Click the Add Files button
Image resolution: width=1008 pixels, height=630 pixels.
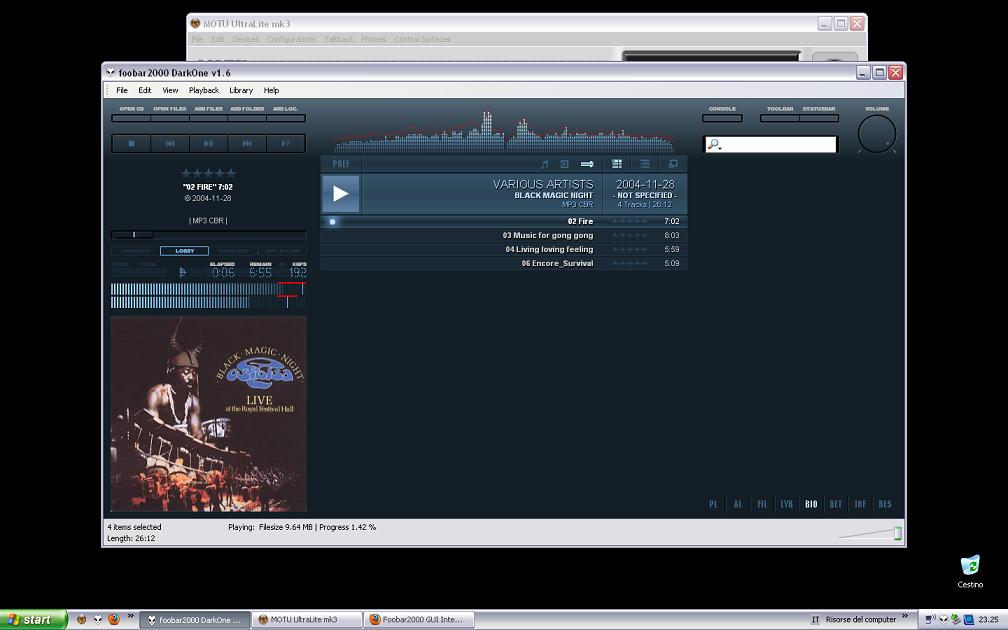coord(208,118)
